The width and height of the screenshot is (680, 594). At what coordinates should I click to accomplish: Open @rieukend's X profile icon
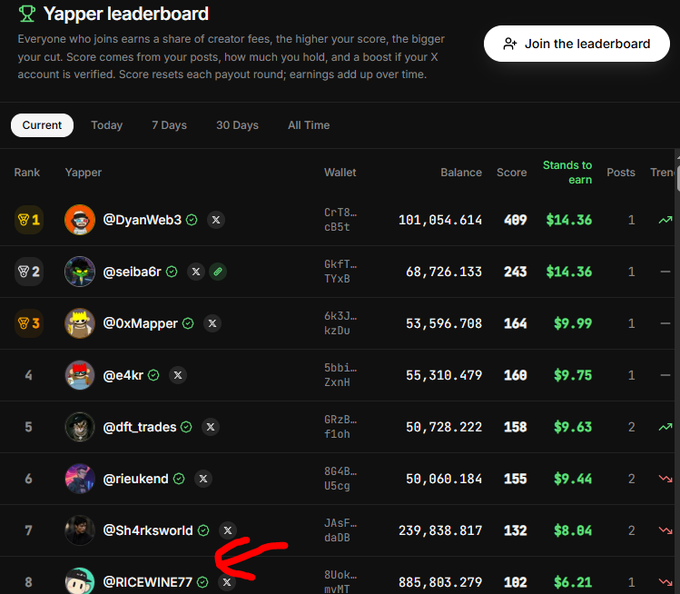point(203,479)
